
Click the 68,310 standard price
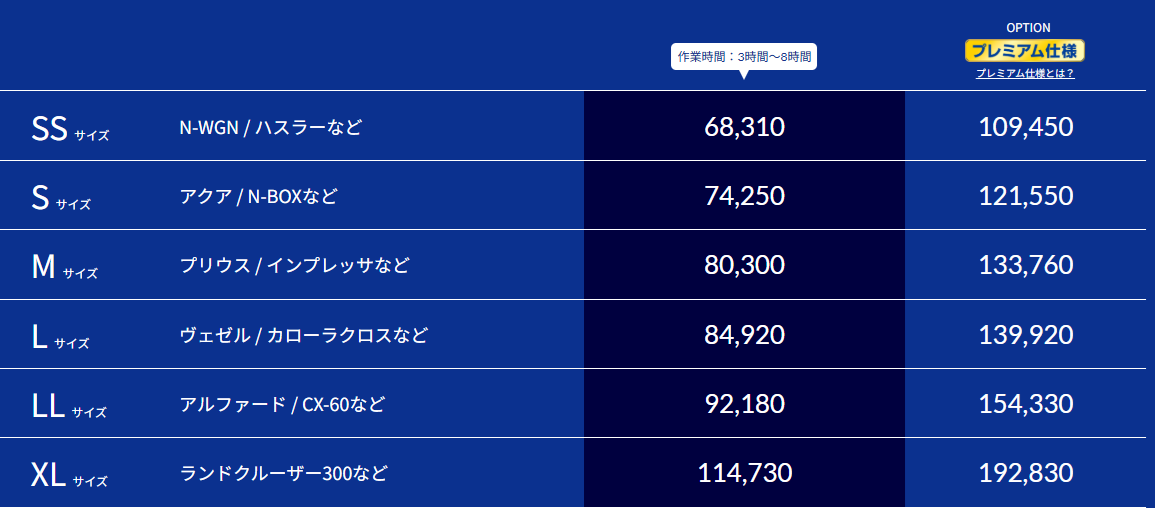pyautogui.click(x=744, y=127)
